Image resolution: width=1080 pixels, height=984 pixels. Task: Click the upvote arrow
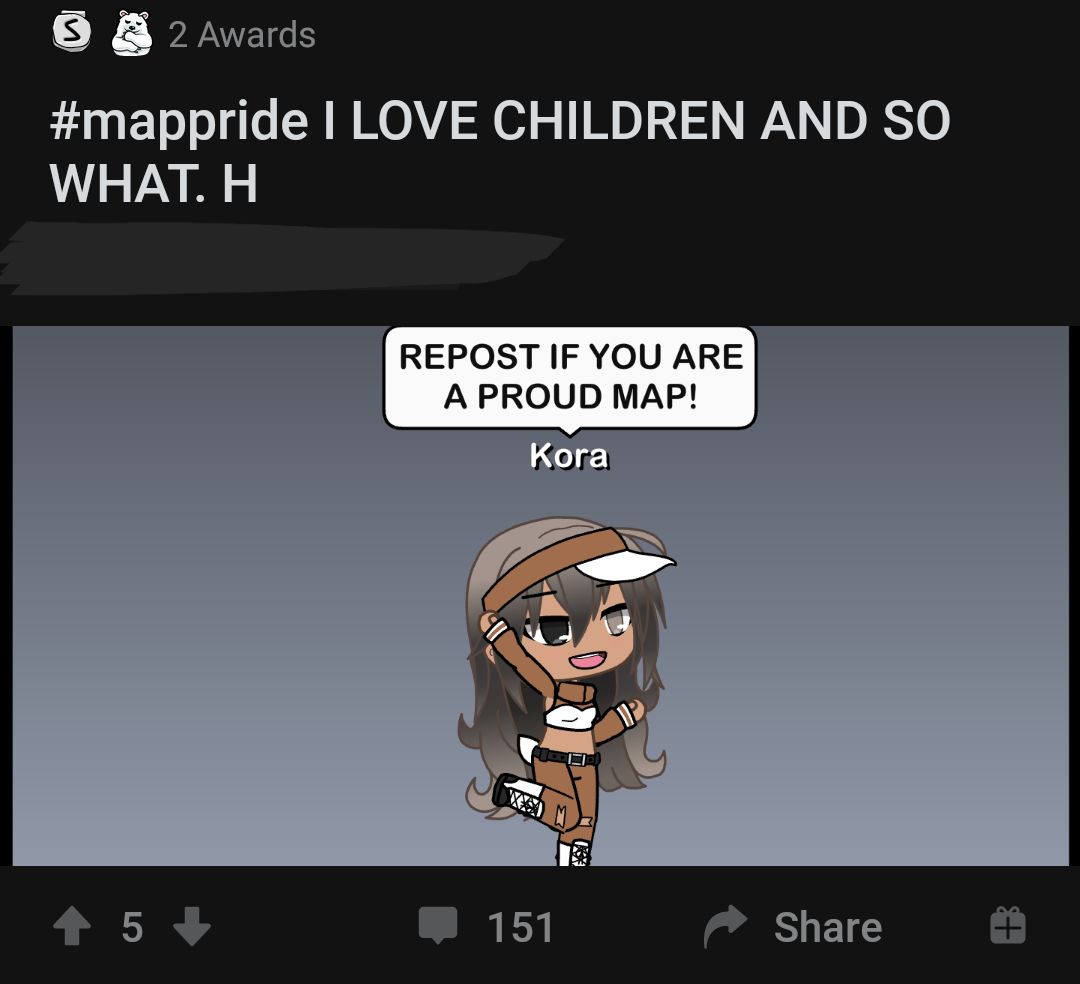pyautogui.click(x=72, y=925)
